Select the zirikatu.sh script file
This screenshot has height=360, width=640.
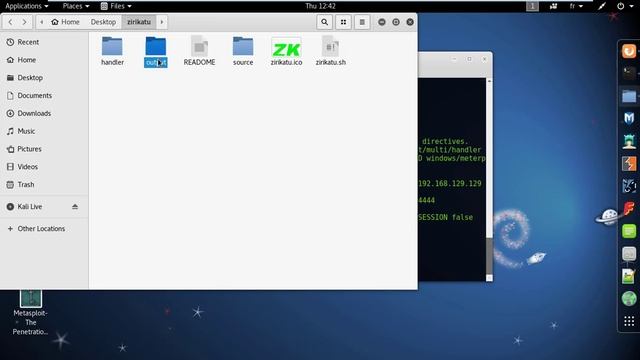point(331,51)
